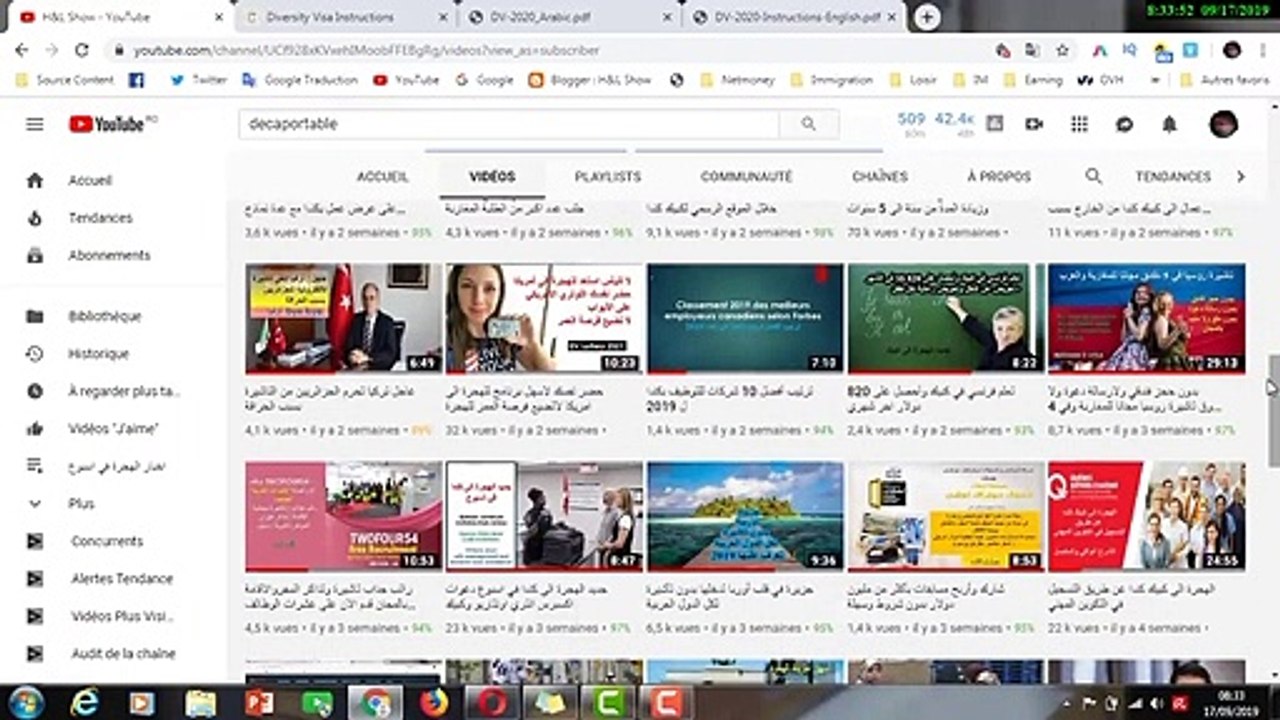Show more channel tabs with right chevron
Viewport: 1280px width, 720px height.
click(x=1240, y=176)
